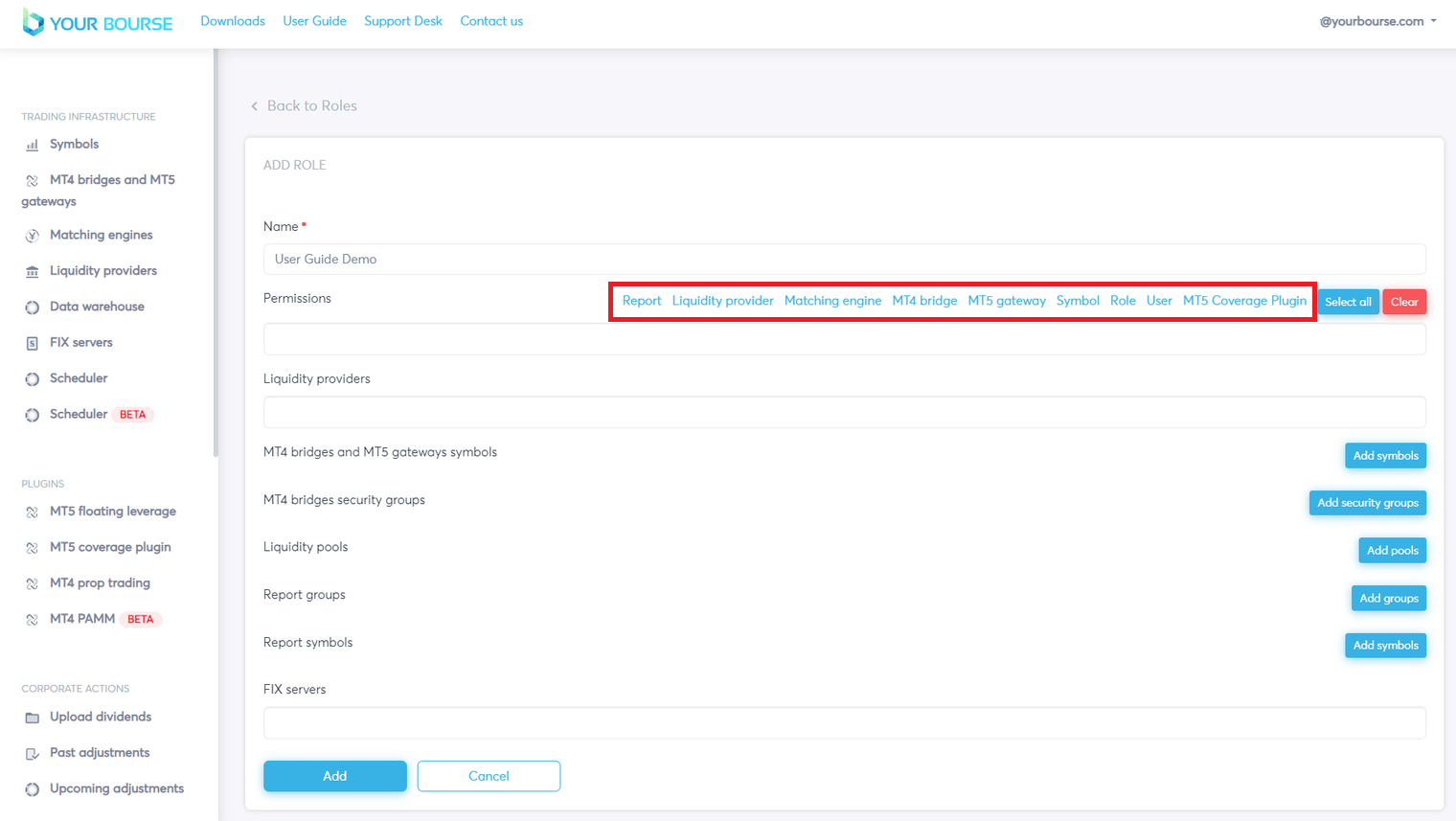Select the MT4 bridge permission link
The width and height of the screenshot is (1456, 821).
(x=924, y=301)
